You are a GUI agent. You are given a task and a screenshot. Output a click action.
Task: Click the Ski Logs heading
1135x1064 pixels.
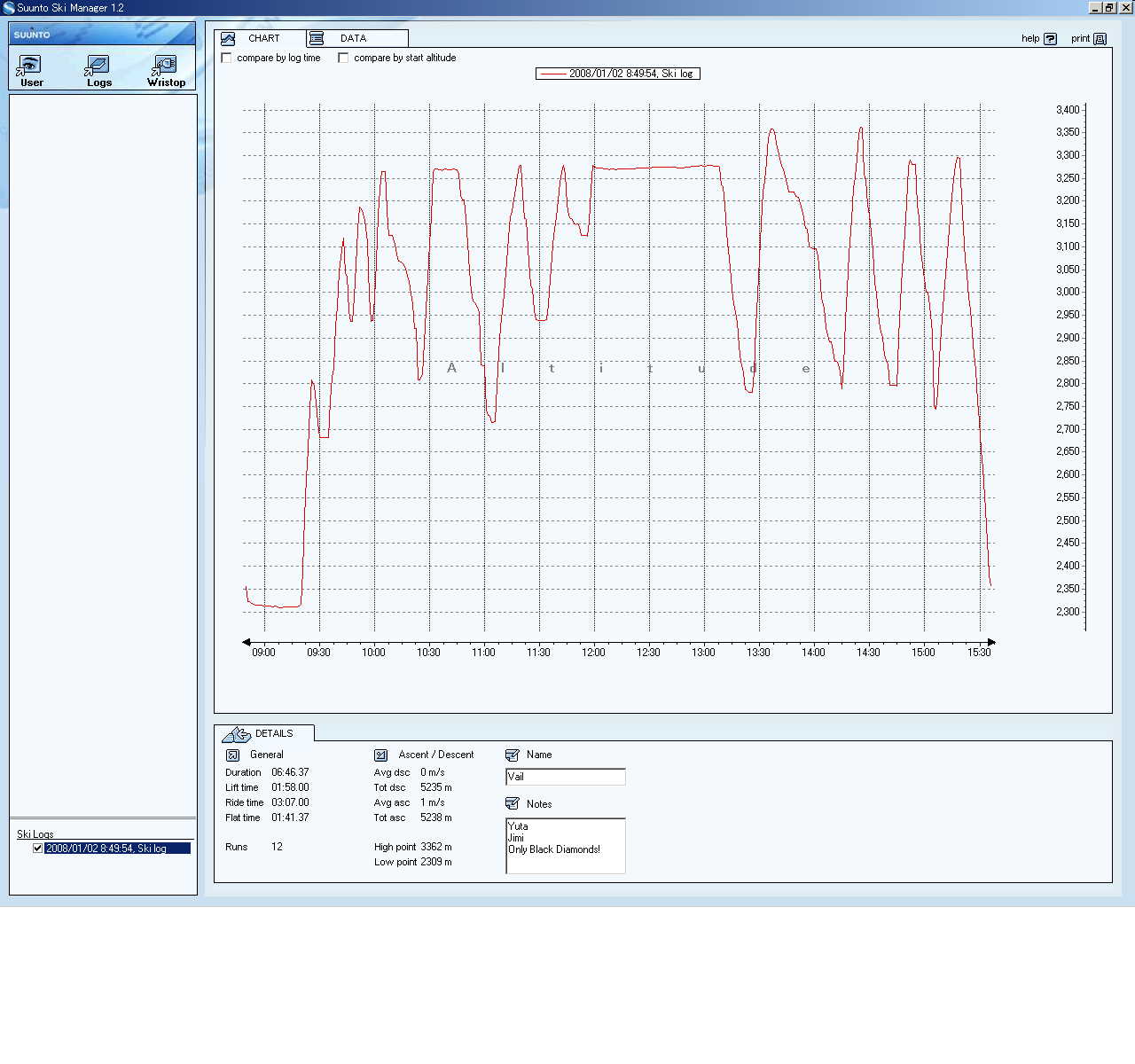click(35, 834)
